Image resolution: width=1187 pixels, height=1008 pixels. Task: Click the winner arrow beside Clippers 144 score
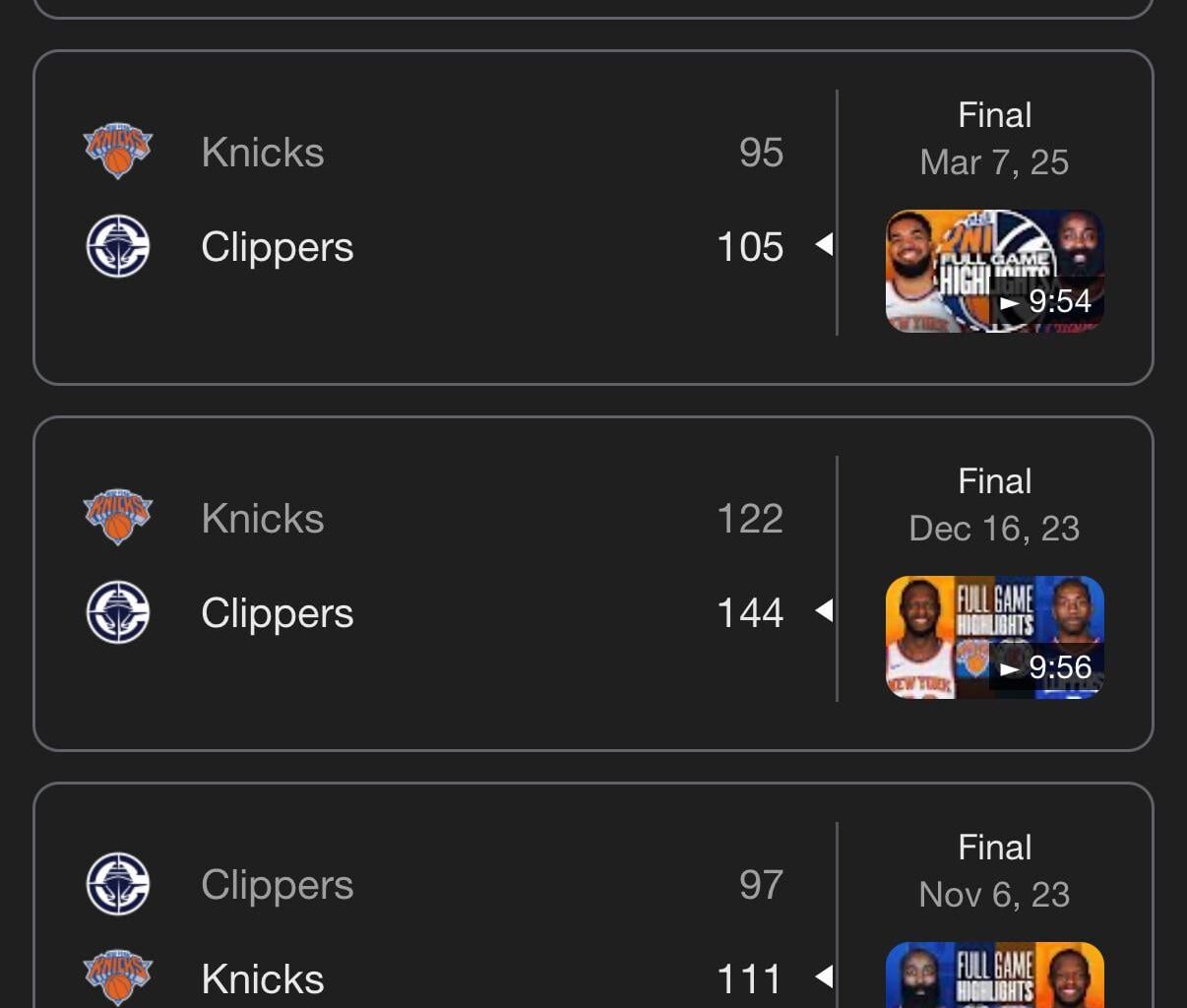824,612
